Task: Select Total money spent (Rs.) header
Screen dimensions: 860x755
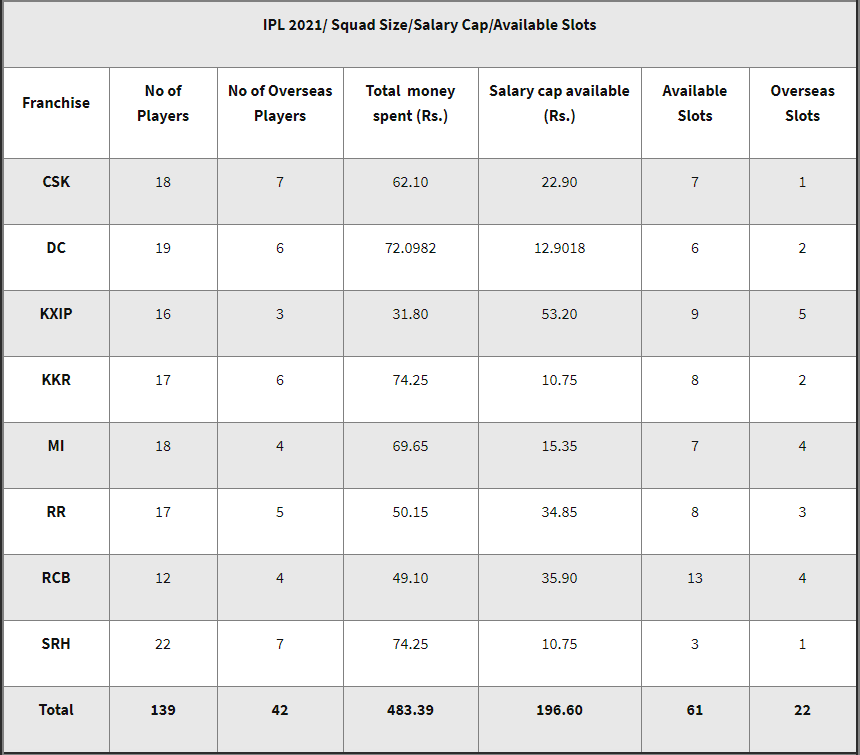Action: (410, 103)
